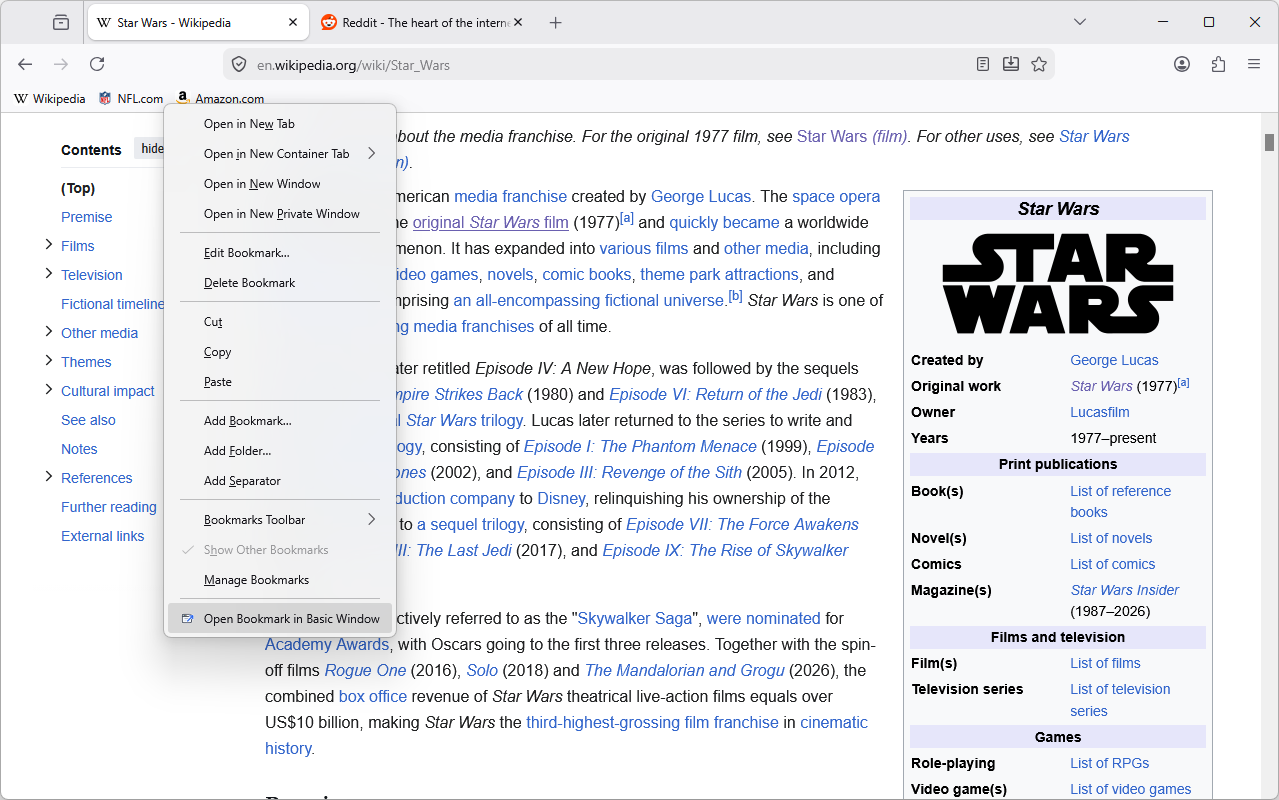Choose Open in New Tab

[280, 124]
